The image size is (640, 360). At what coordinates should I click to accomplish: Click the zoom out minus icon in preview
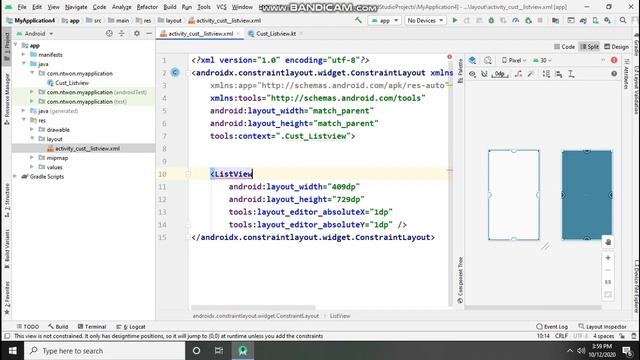point(608,270)
